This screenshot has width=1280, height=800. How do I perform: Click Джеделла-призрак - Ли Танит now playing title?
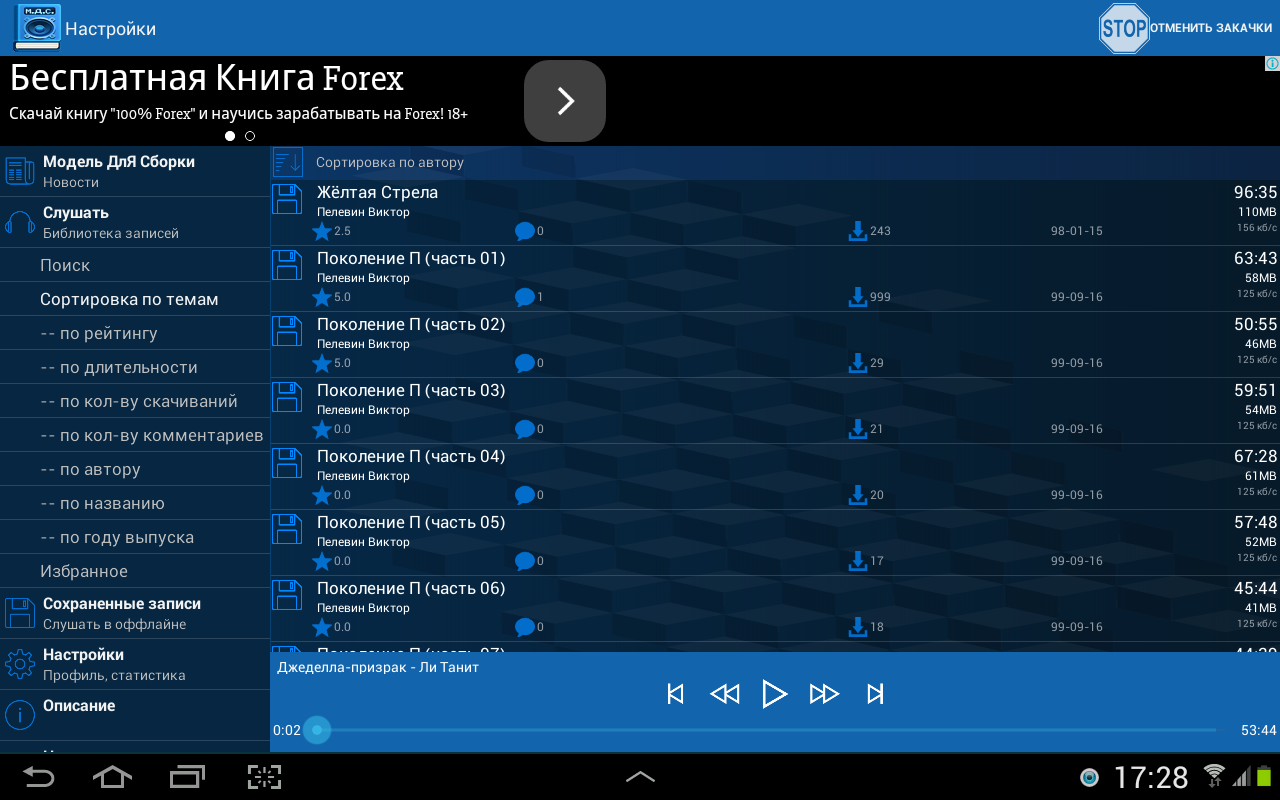click(378, 667)
